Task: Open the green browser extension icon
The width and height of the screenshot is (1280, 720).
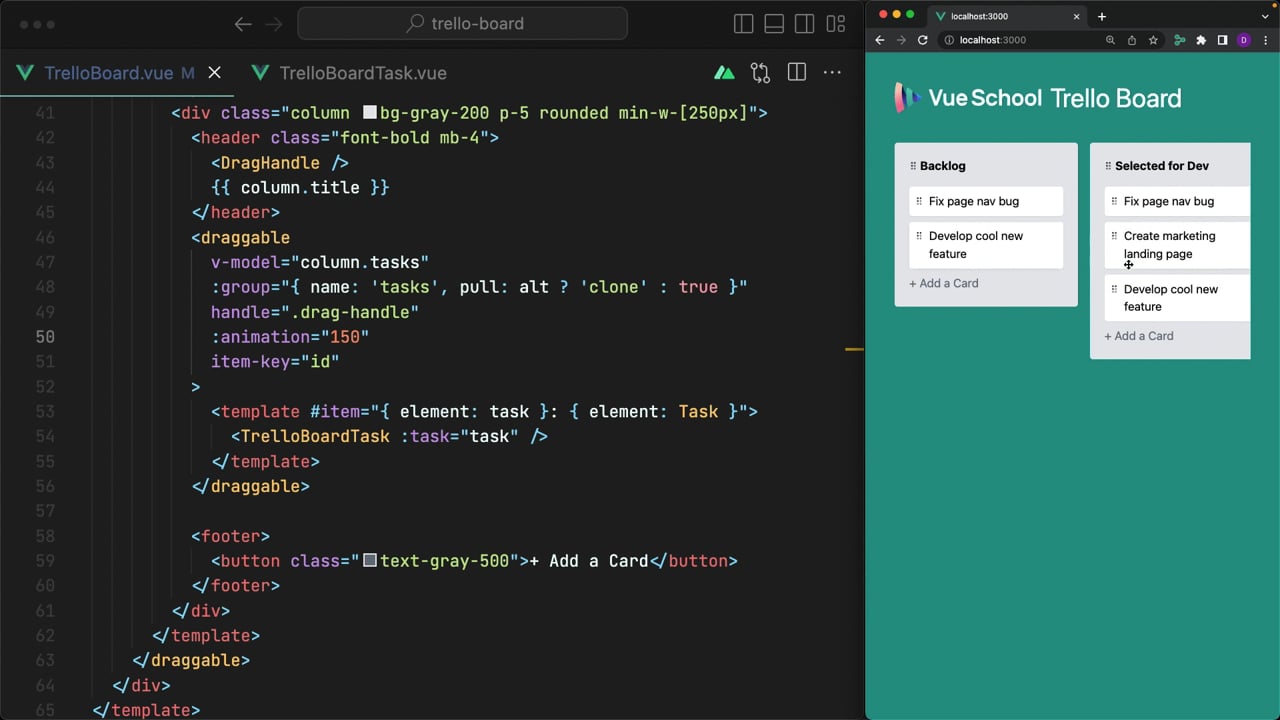Action: [x=1180, y=40]
